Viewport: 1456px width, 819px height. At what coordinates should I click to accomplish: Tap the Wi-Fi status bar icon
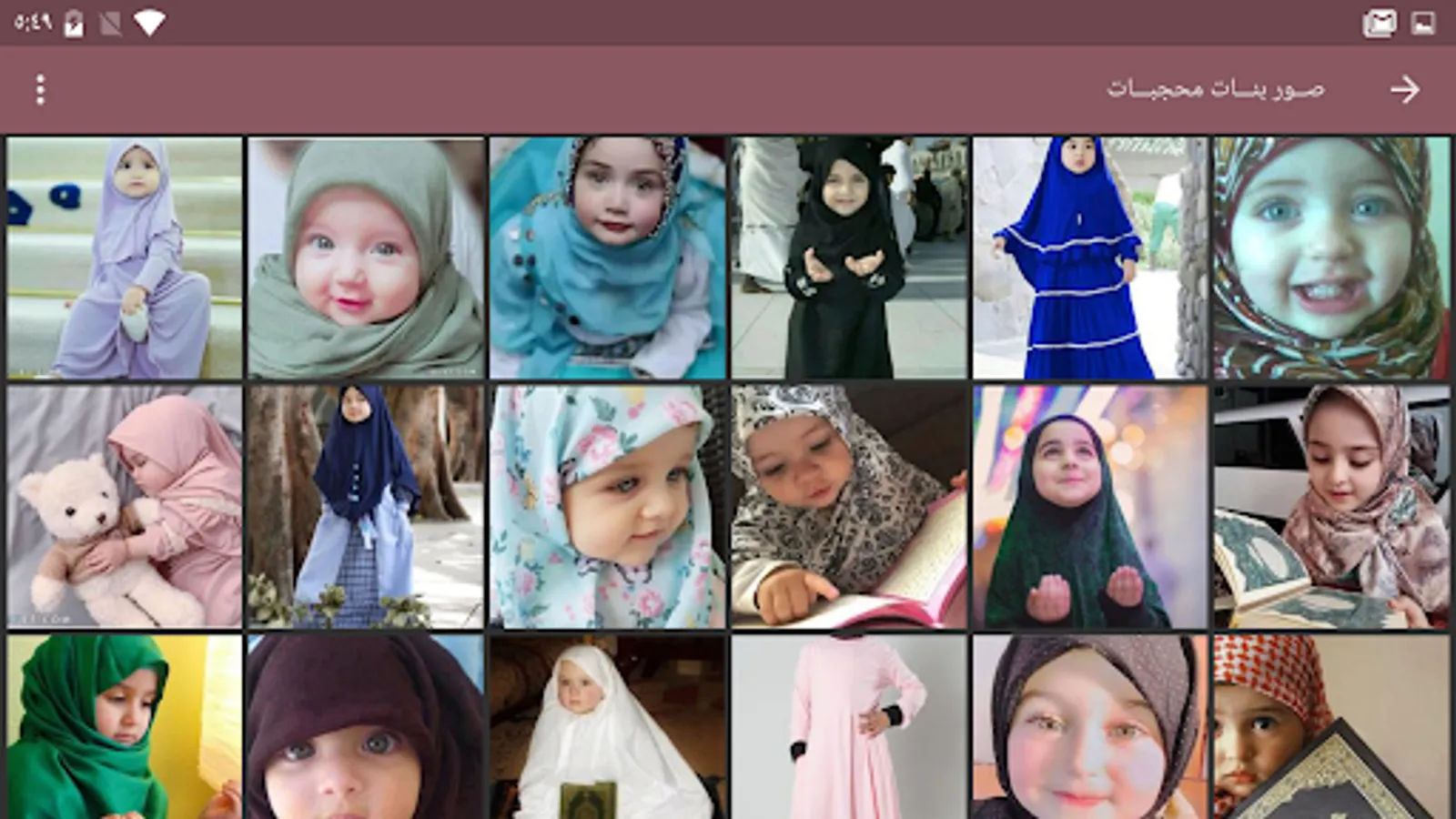click(x=149, y=23)
